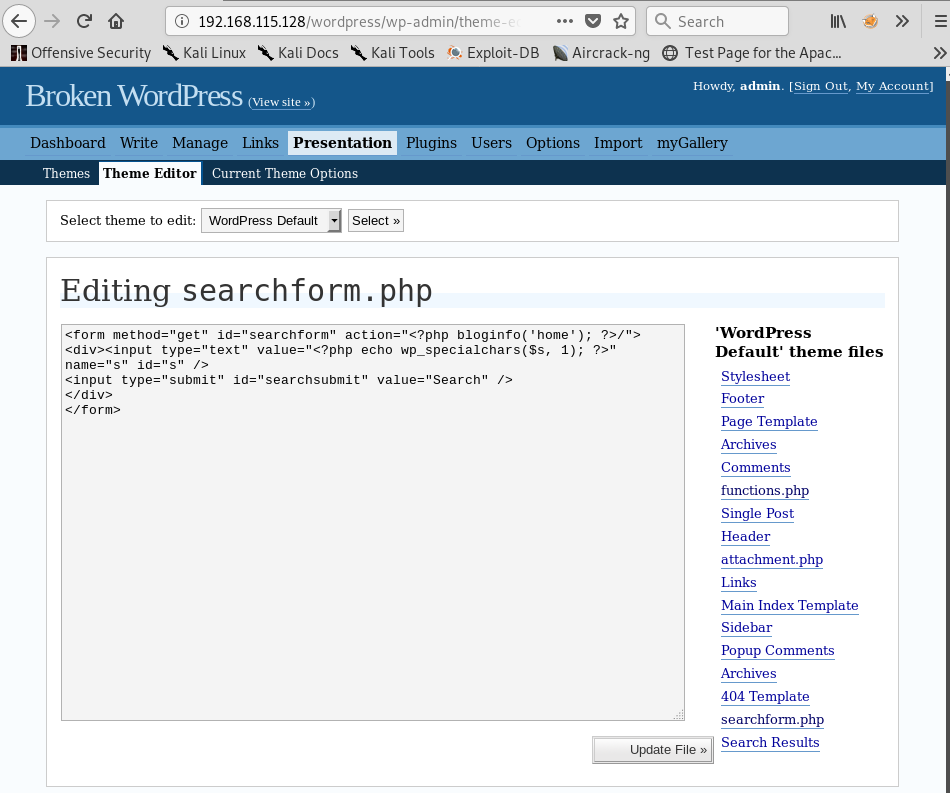Open the Sidebar theme file
This screenshot has height=793, width=950.
pos(746,628)
